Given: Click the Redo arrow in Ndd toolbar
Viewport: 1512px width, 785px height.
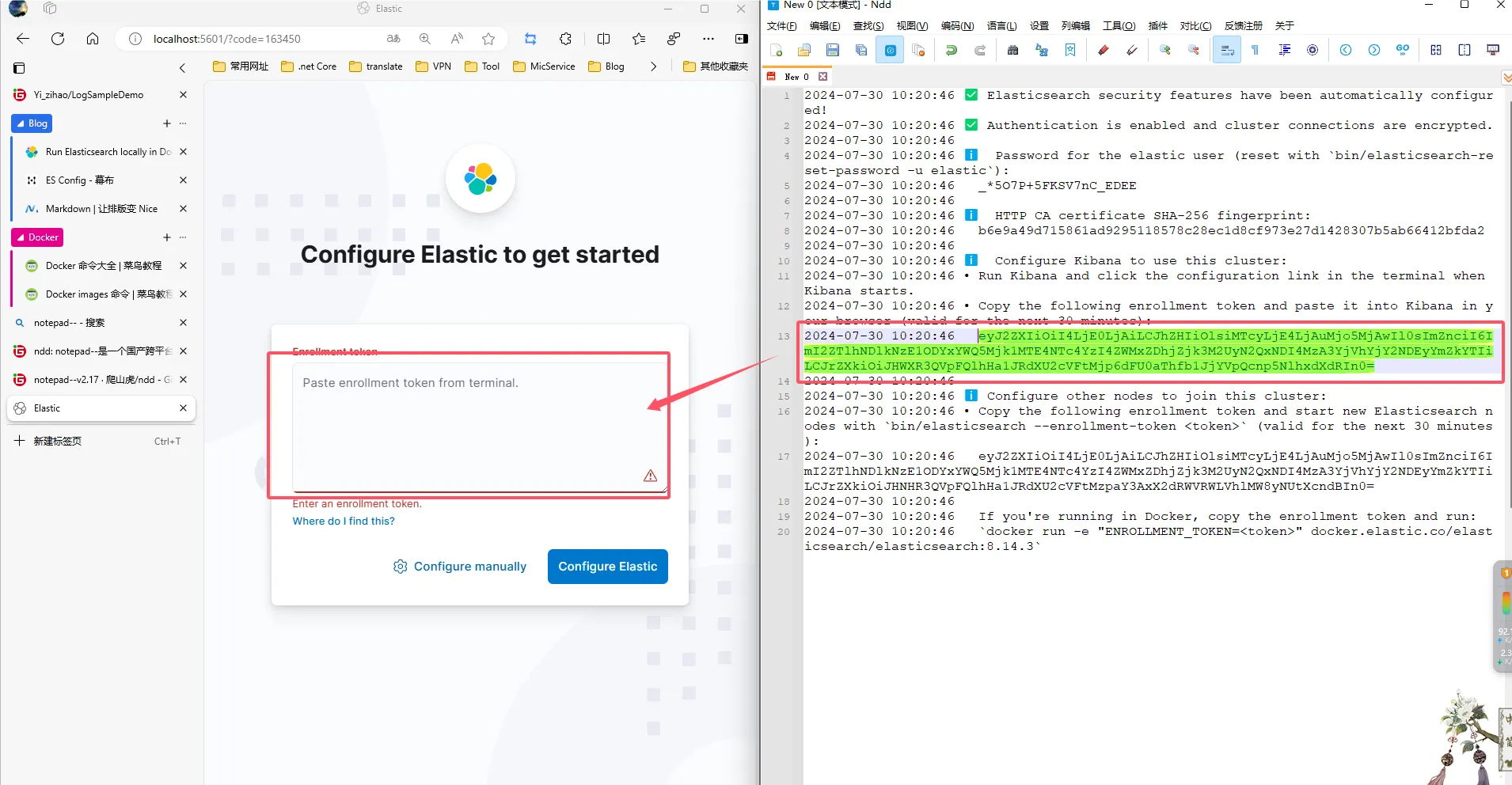Looking at the screenshot, I should pos(980,50).
